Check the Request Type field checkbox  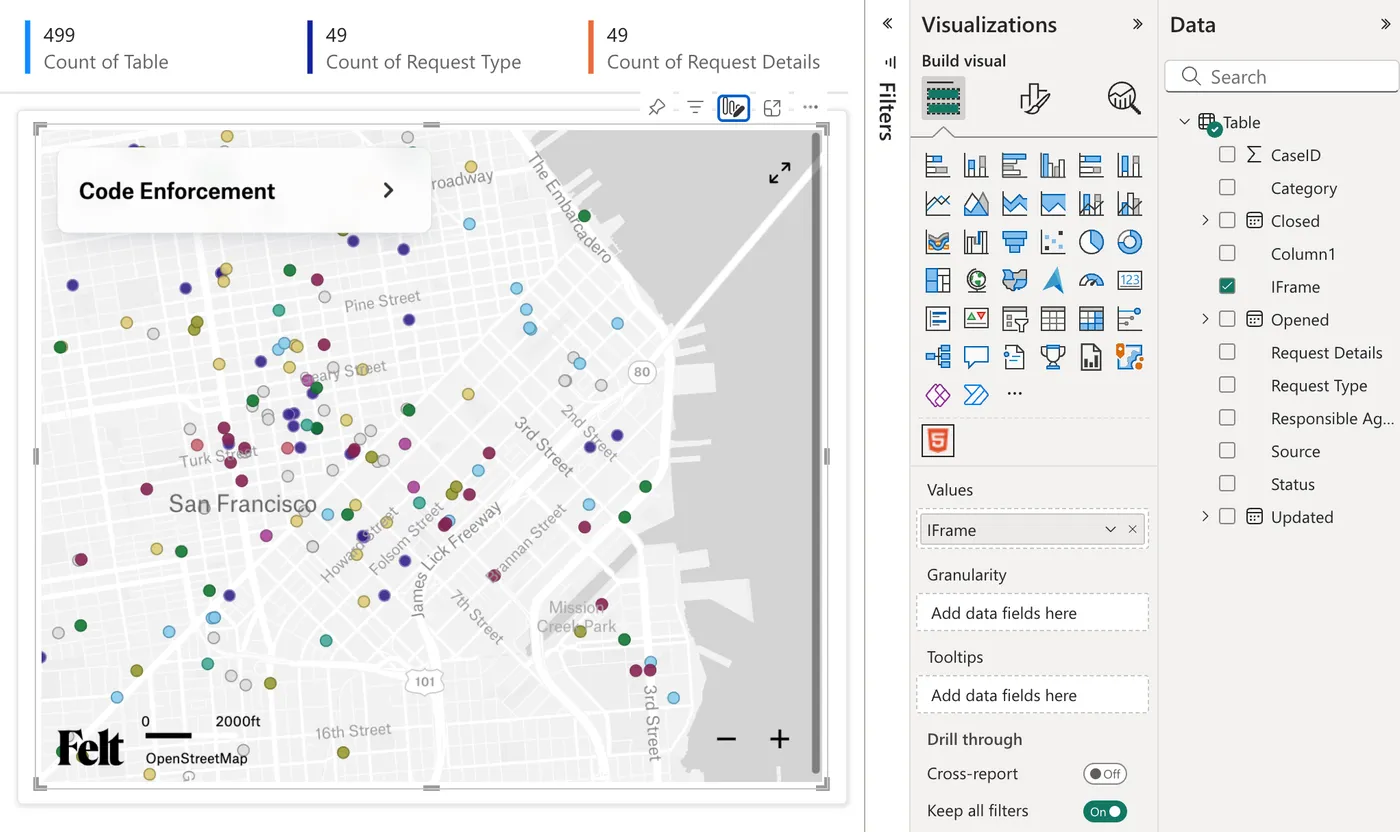(1227, 385)
